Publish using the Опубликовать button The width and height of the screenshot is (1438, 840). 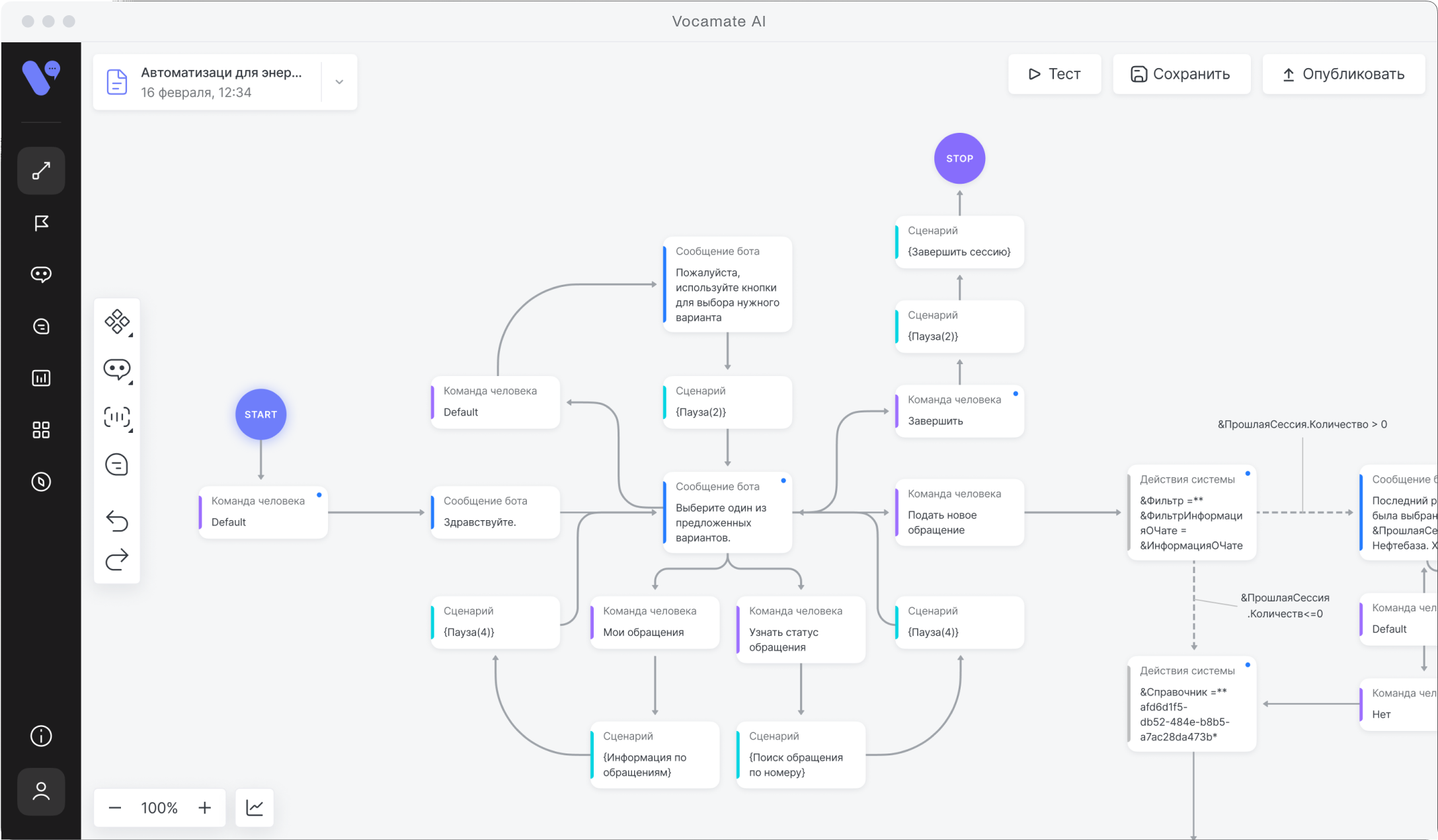click(1343, 74)
